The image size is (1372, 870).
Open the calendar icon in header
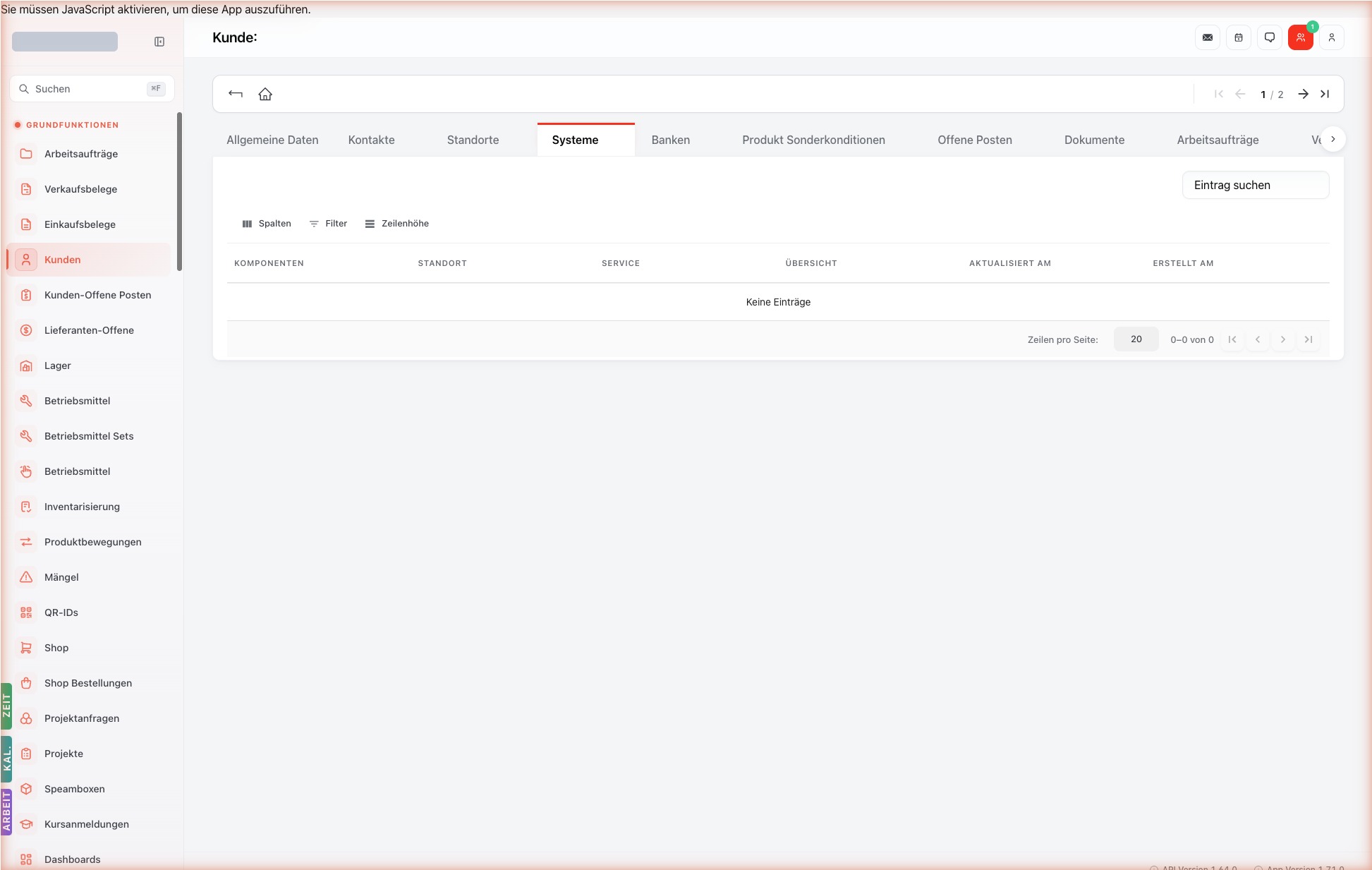coord(1239,37)
